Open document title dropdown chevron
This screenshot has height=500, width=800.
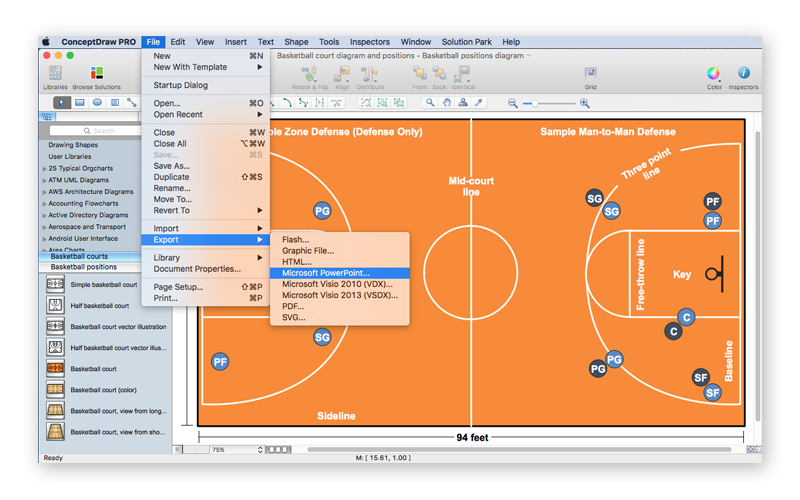pos(529,56)
